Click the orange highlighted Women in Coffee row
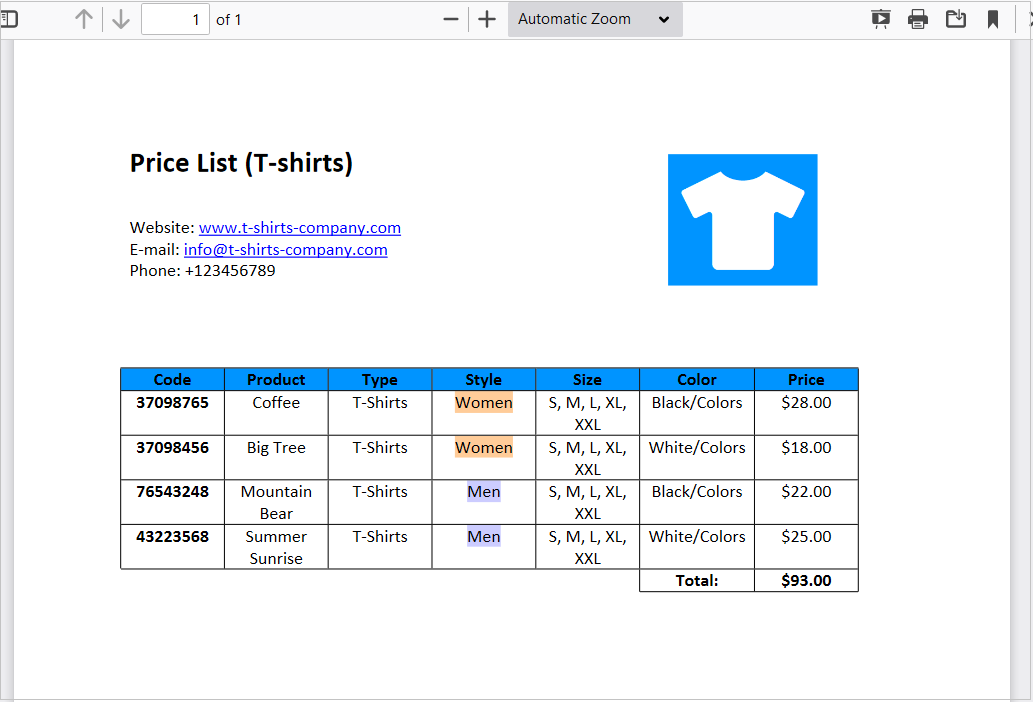Viewport: 1033px width, 702px height. (x=484, y=403)
